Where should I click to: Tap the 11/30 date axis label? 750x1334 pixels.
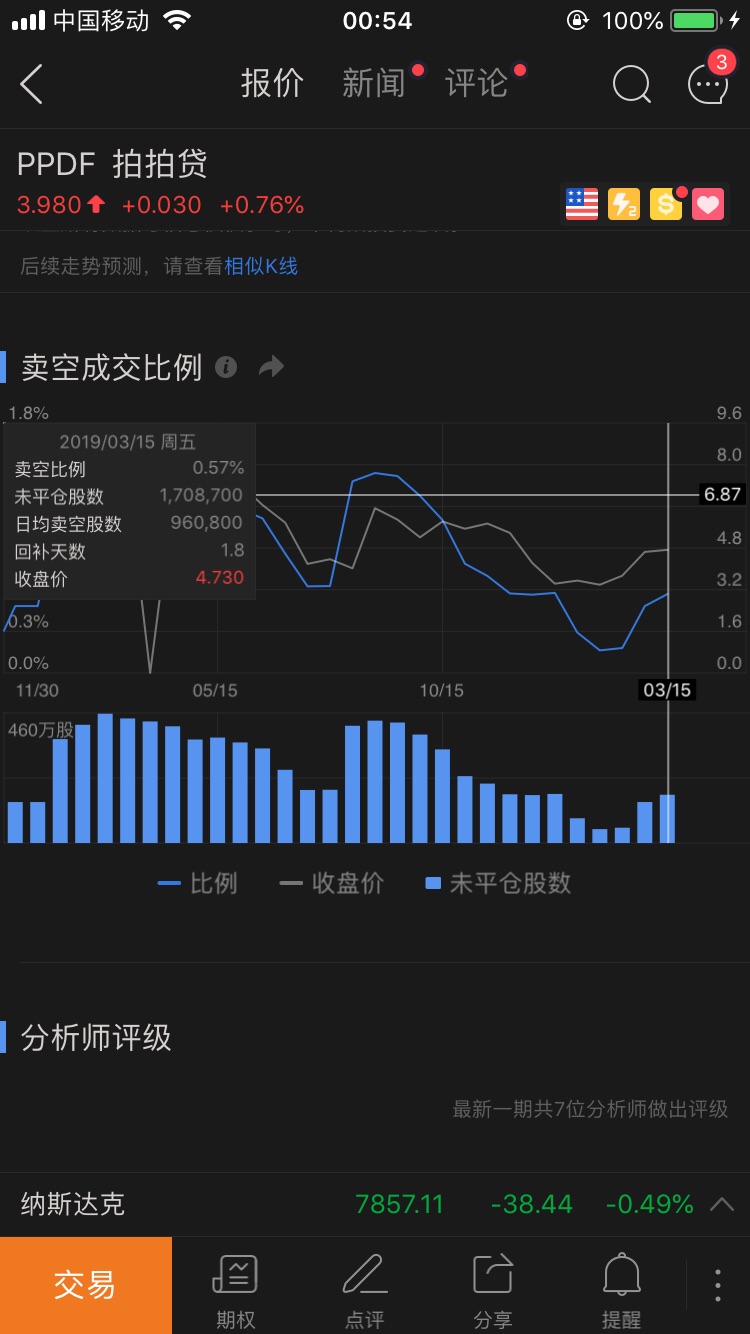pyautogui.click(x=38, y=691)
